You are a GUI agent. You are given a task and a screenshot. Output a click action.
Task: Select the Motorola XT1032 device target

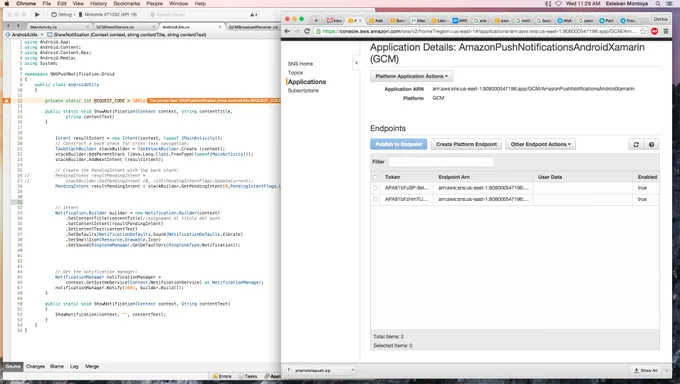[x=108, y=14]
